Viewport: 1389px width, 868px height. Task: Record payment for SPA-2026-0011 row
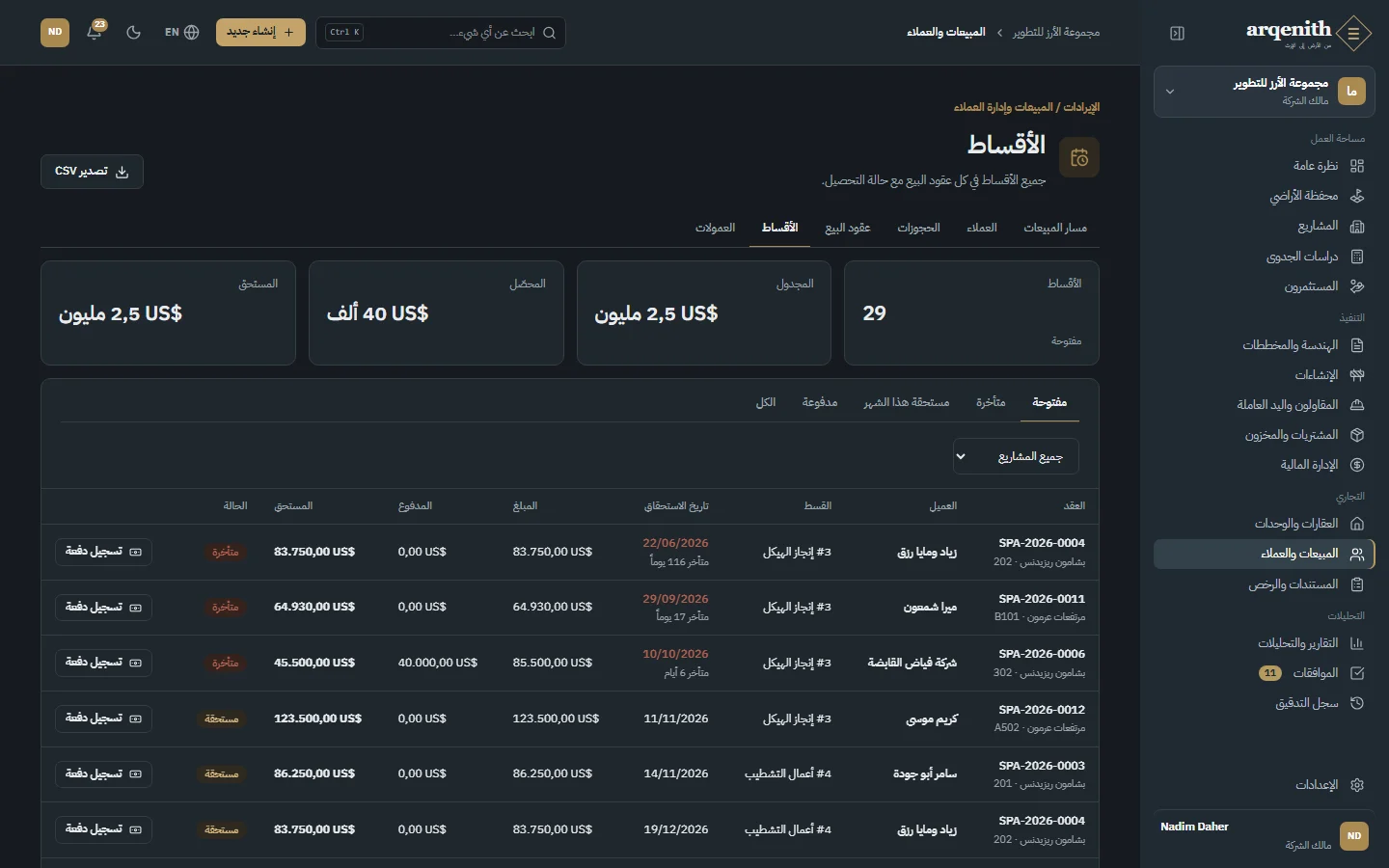103,608
